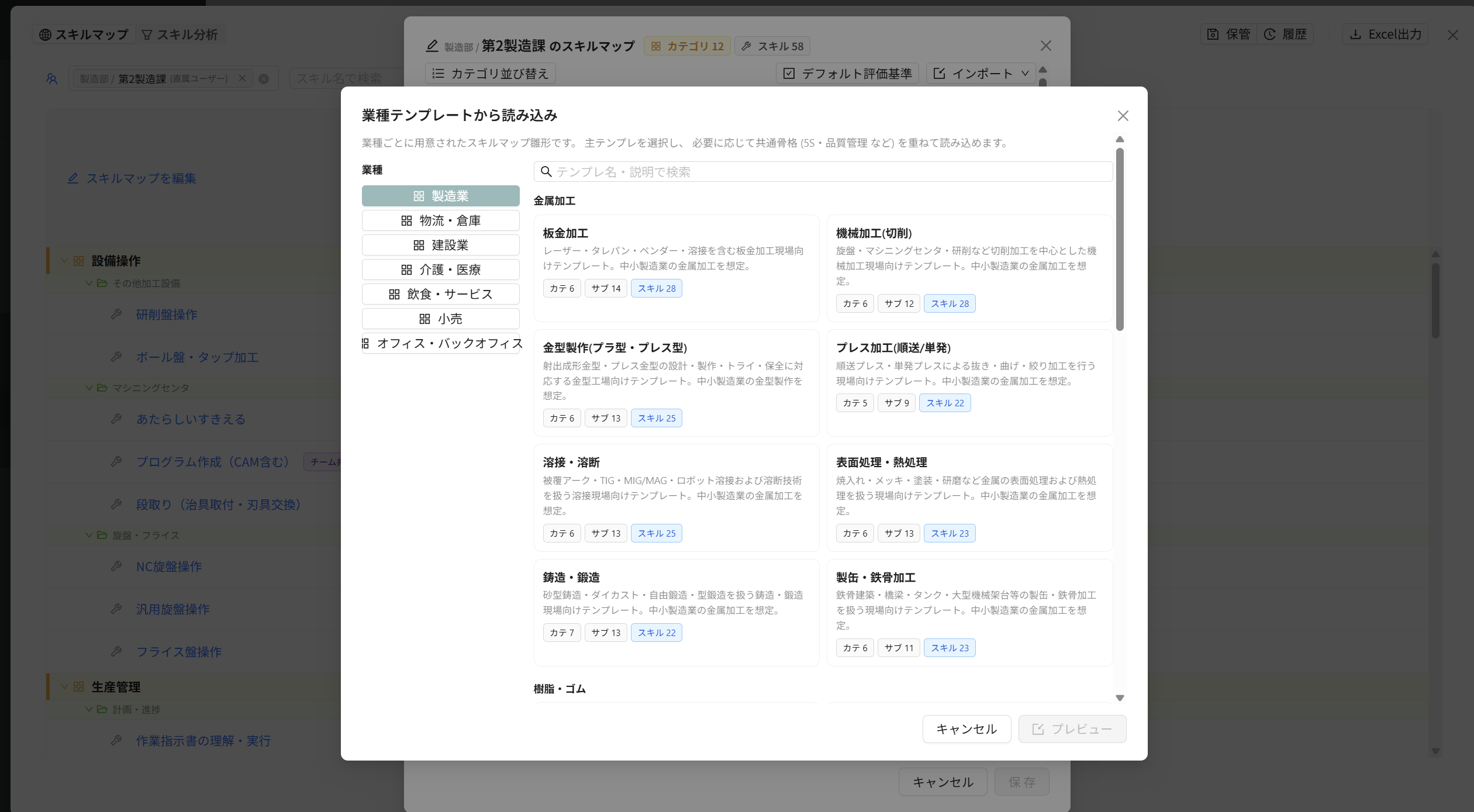Select the オフィス・バックオフィス industry category
Screen dimensions: 1474x812
pyautogui.click(x=440, y=343)
